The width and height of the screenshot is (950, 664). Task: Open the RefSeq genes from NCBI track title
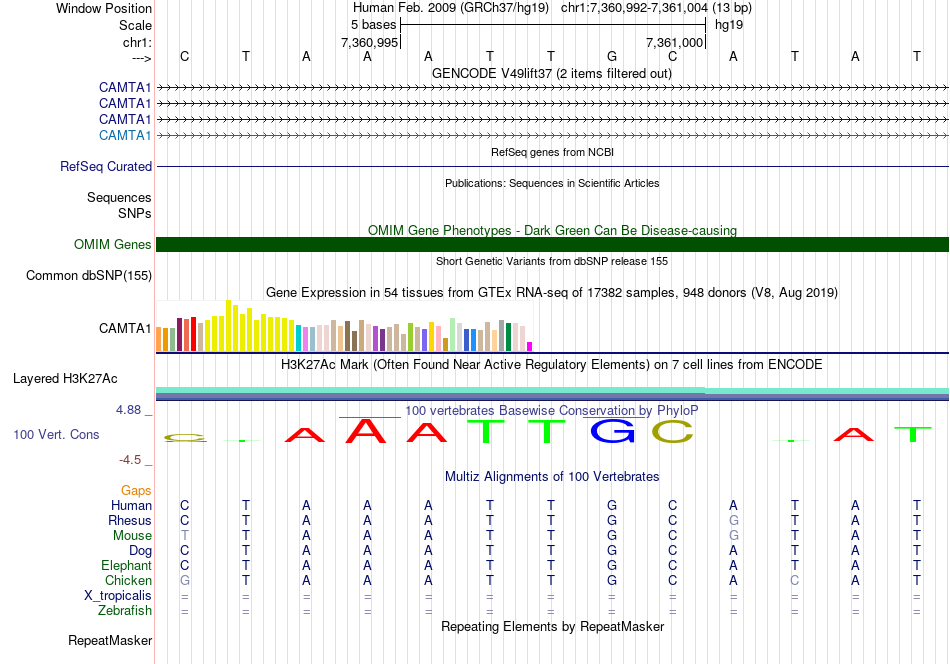pos(552,152)
